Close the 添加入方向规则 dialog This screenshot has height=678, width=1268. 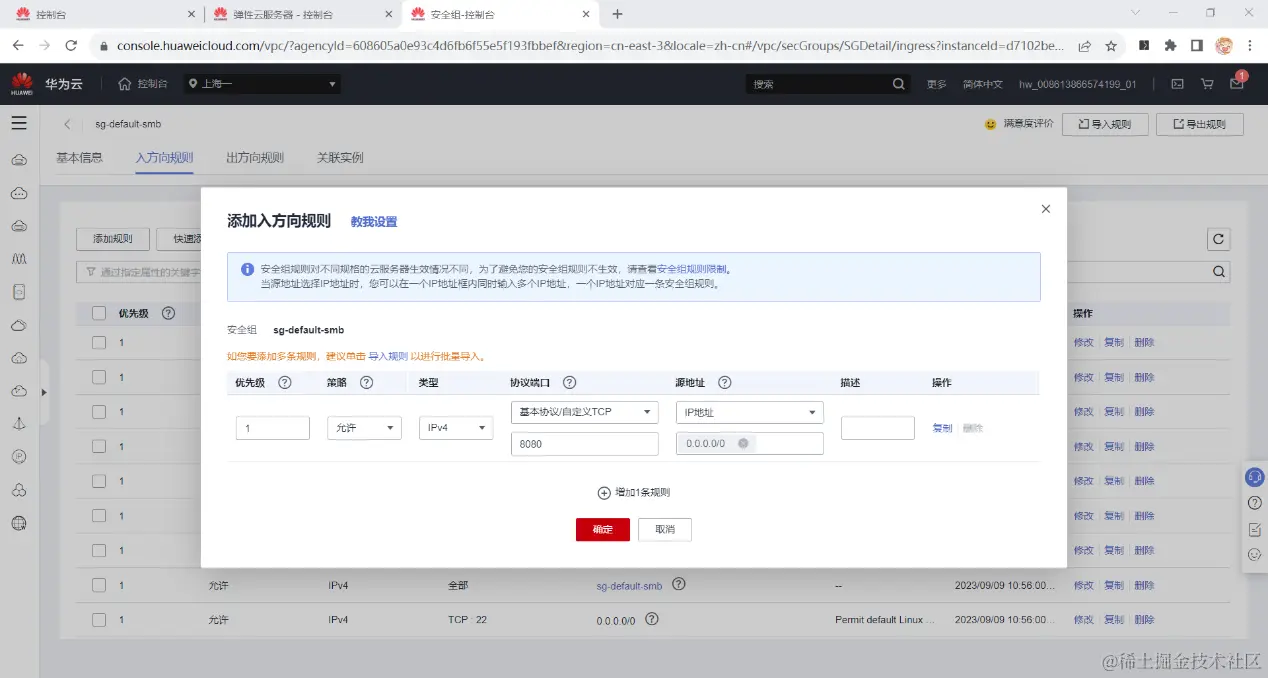click(x=1046, y=209)
